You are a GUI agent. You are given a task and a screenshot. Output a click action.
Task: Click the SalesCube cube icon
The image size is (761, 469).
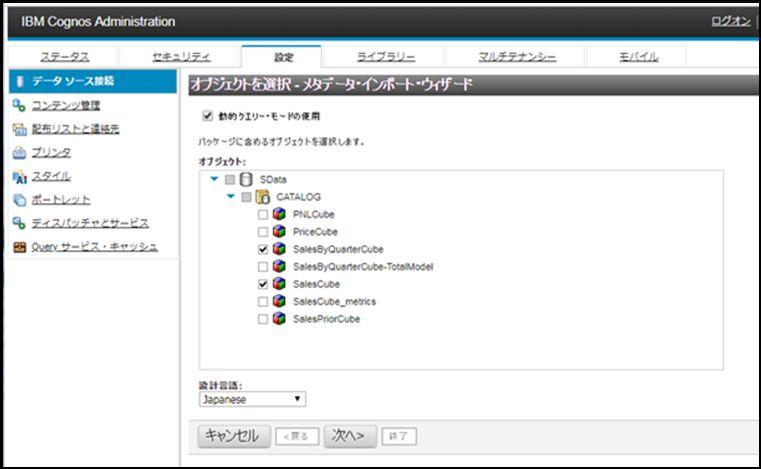(x=279, y=284)
